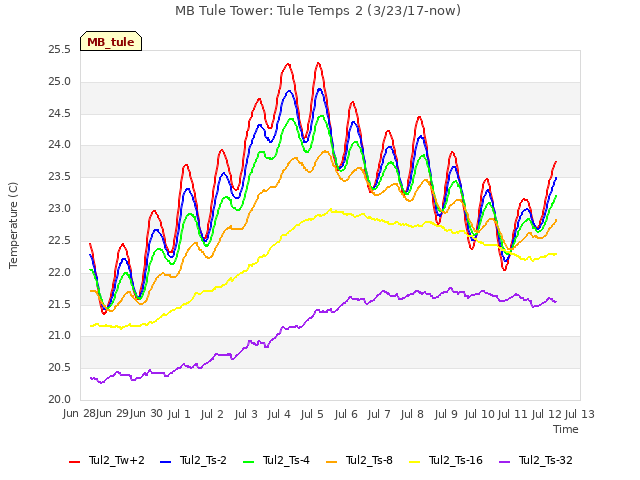Click the Tul2_Tw+2 legend label
This screenshot has height=480, width=640.
[117, 460]
